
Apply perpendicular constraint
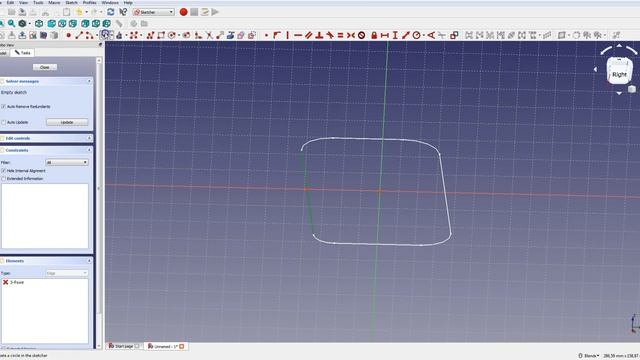[319, 36]
